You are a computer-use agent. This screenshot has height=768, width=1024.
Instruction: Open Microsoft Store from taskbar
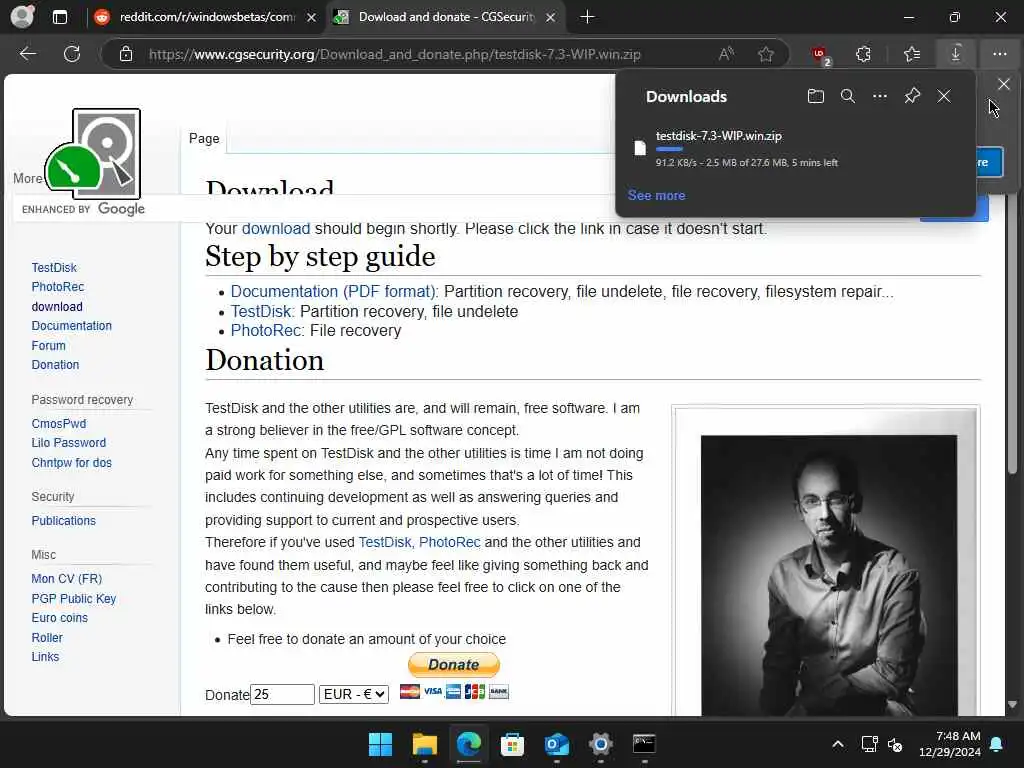click(512, 744)
